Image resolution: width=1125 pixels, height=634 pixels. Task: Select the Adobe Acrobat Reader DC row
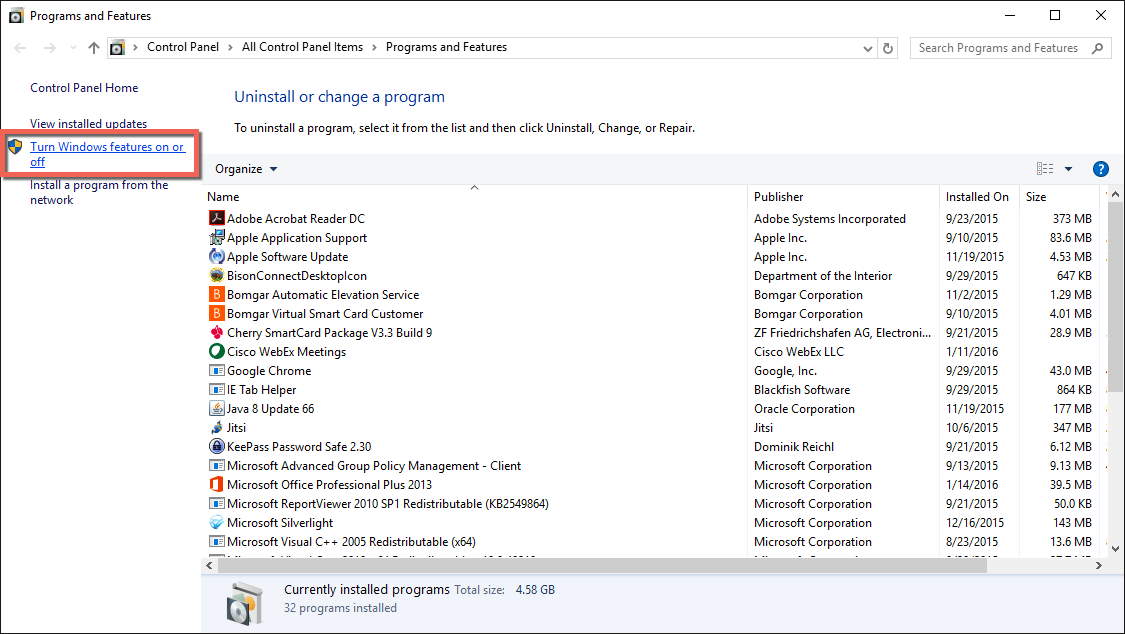tap(653, 218)
